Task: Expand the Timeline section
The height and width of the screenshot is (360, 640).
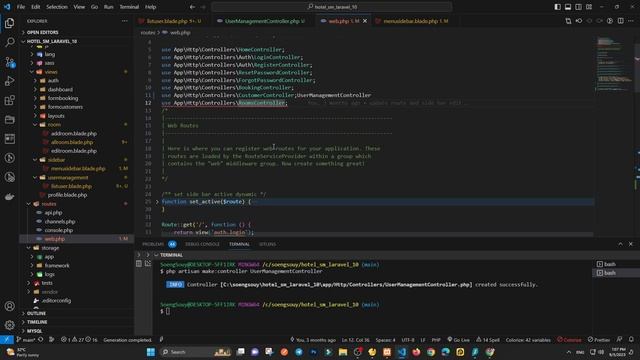Action: [77, 322]
